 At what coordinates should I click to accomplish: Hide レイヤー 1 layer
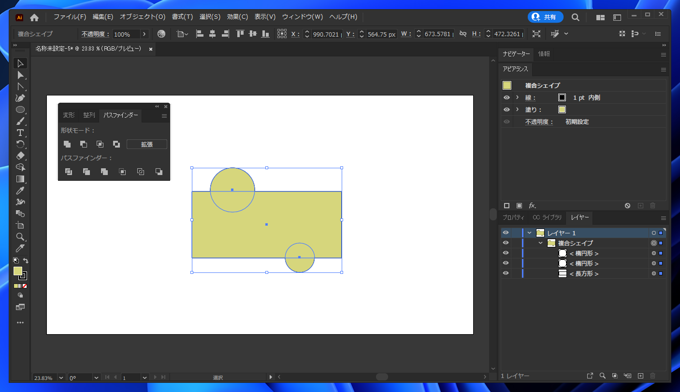(506, 233)
